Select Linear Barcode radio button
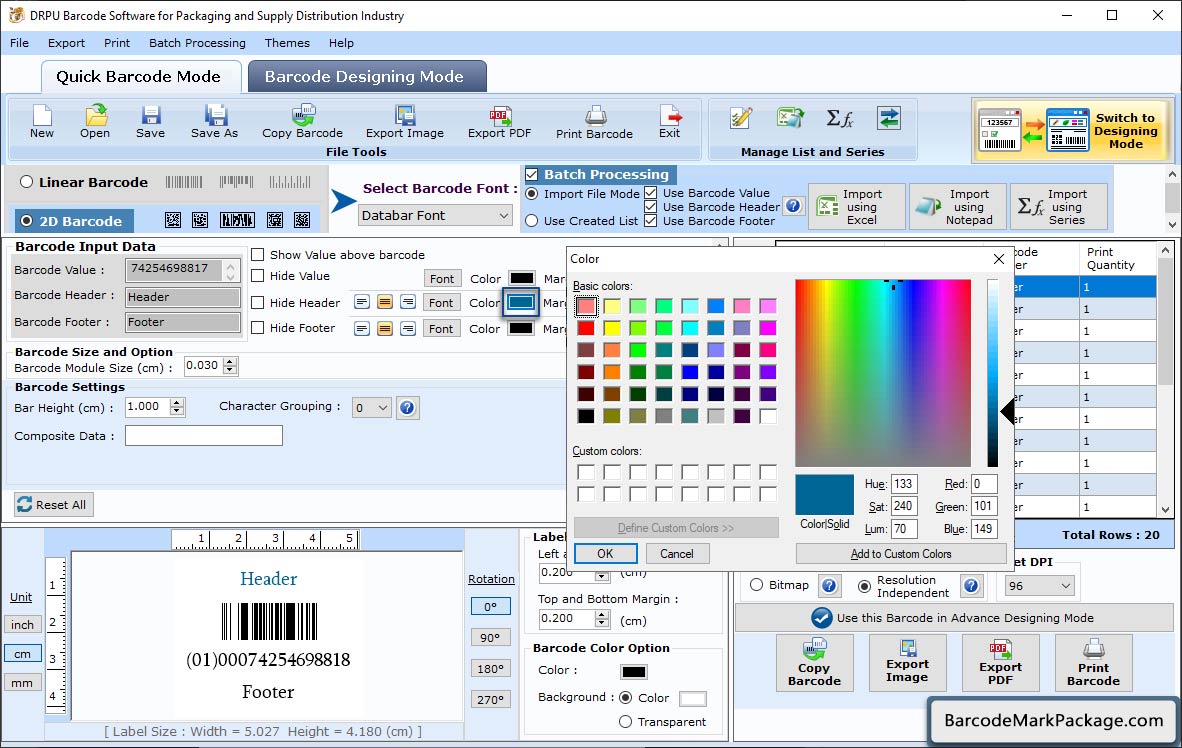Screen dimensions: 1182x748 (x=27, y=182)
